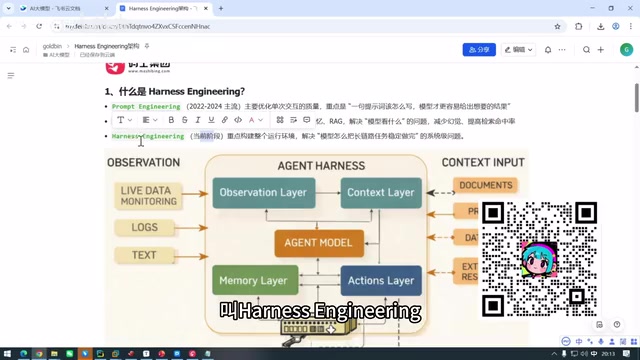Screen dimensions: 640x360
Task: Click the page vertical scrollbar thumb
Action: [636, 98]
